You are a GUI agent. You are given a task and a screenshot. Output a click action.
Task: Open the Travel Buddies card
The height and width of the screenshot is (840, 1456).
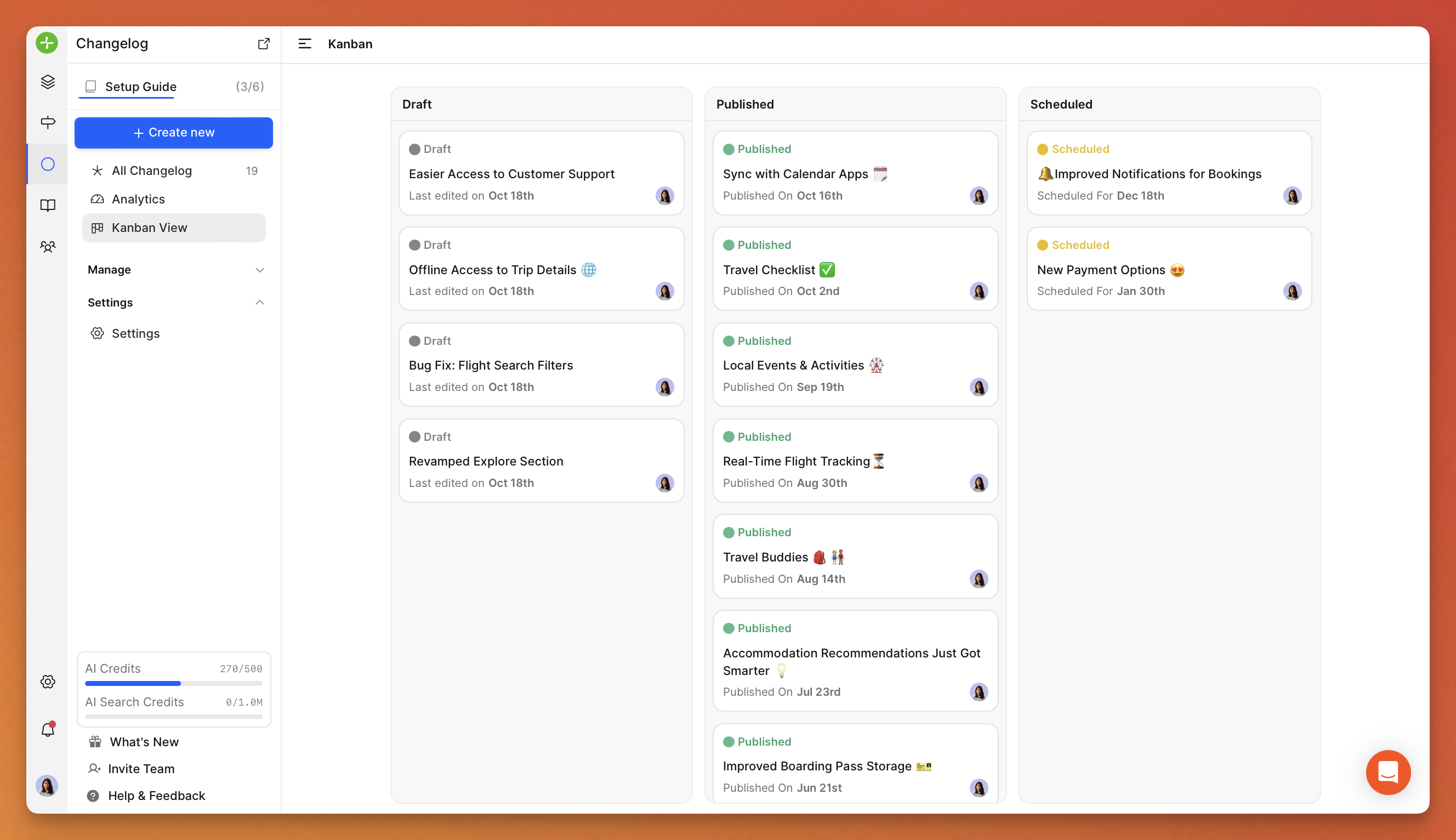[855, 556]
